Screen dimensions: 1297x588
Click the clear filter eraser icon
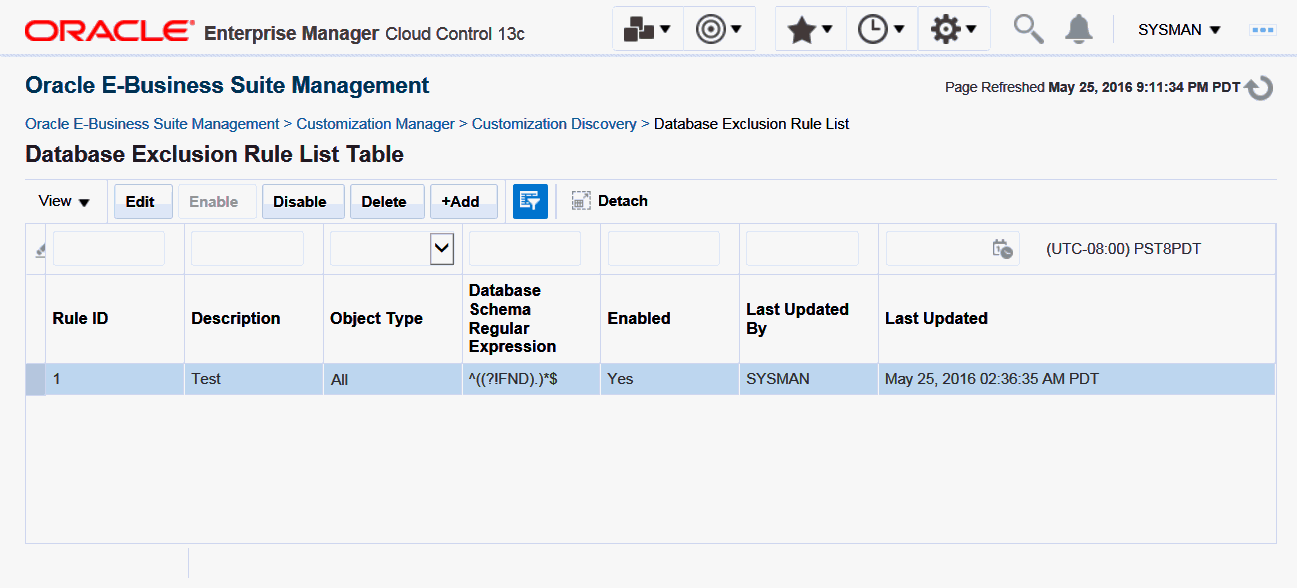click(x=40, y=250)
